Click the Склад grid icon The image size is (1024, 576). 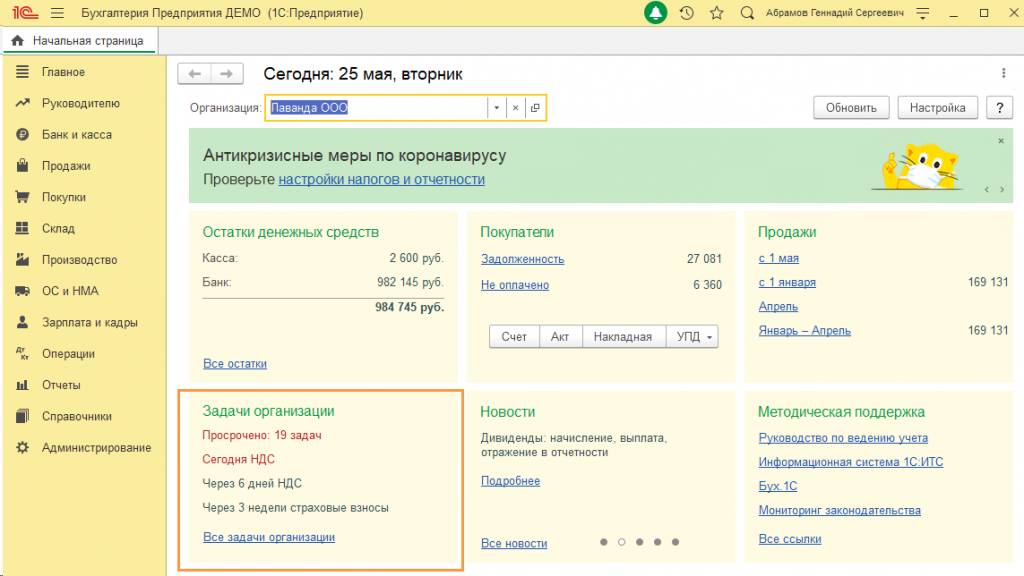[x=22, y=229]
